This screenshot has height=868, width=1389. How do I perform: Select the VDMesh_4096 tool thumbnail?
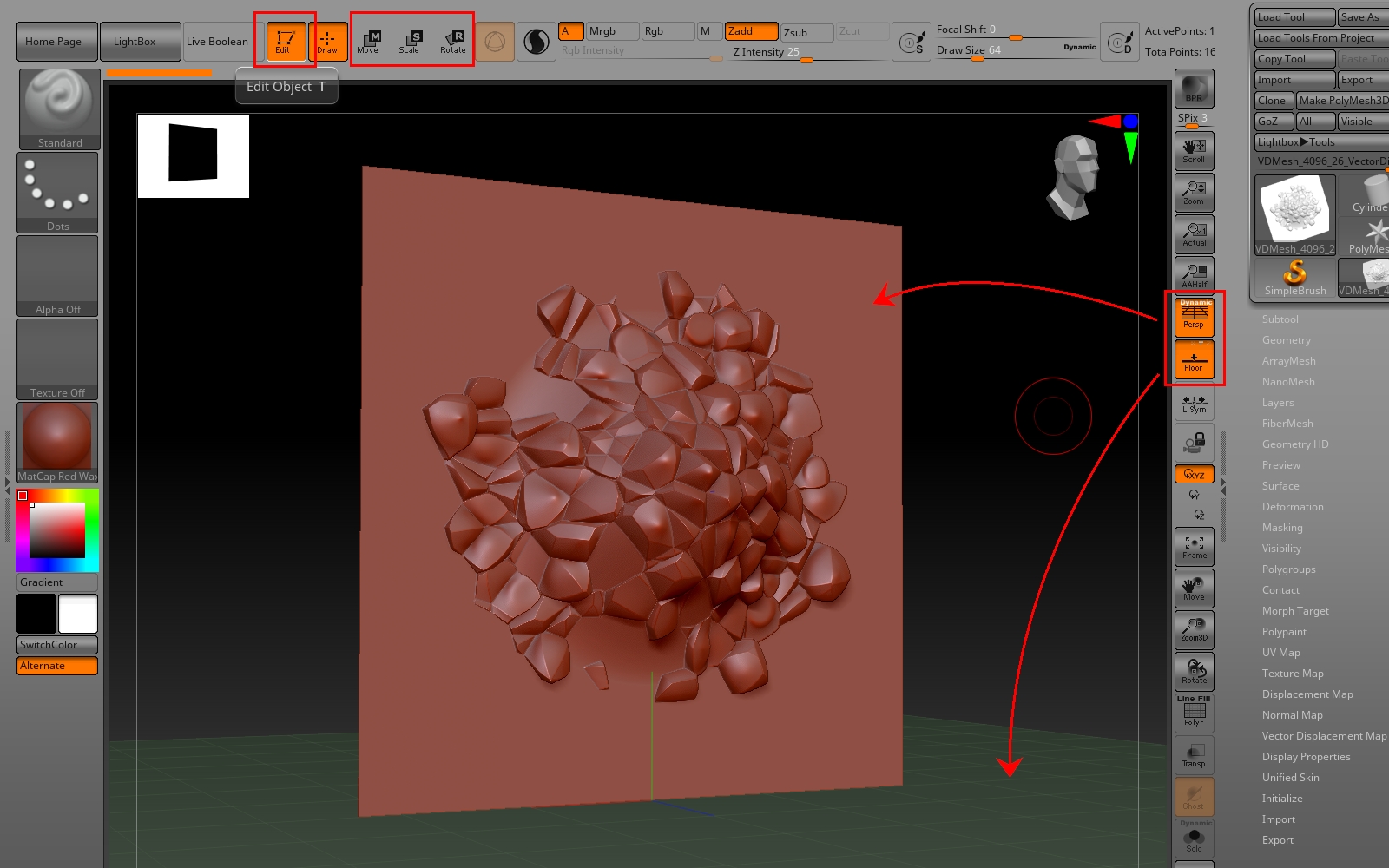point(1295,215)
